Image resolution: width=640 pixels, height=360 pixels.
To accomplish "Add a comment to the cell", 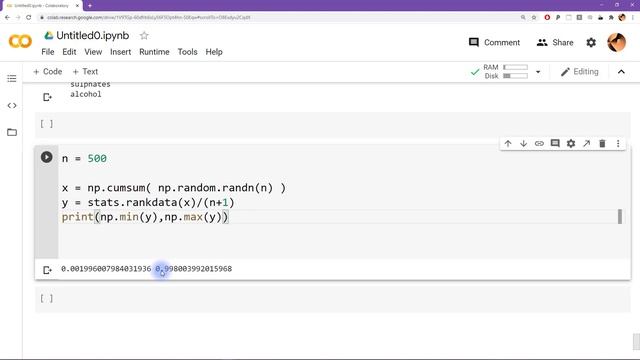I will [555, 143].
